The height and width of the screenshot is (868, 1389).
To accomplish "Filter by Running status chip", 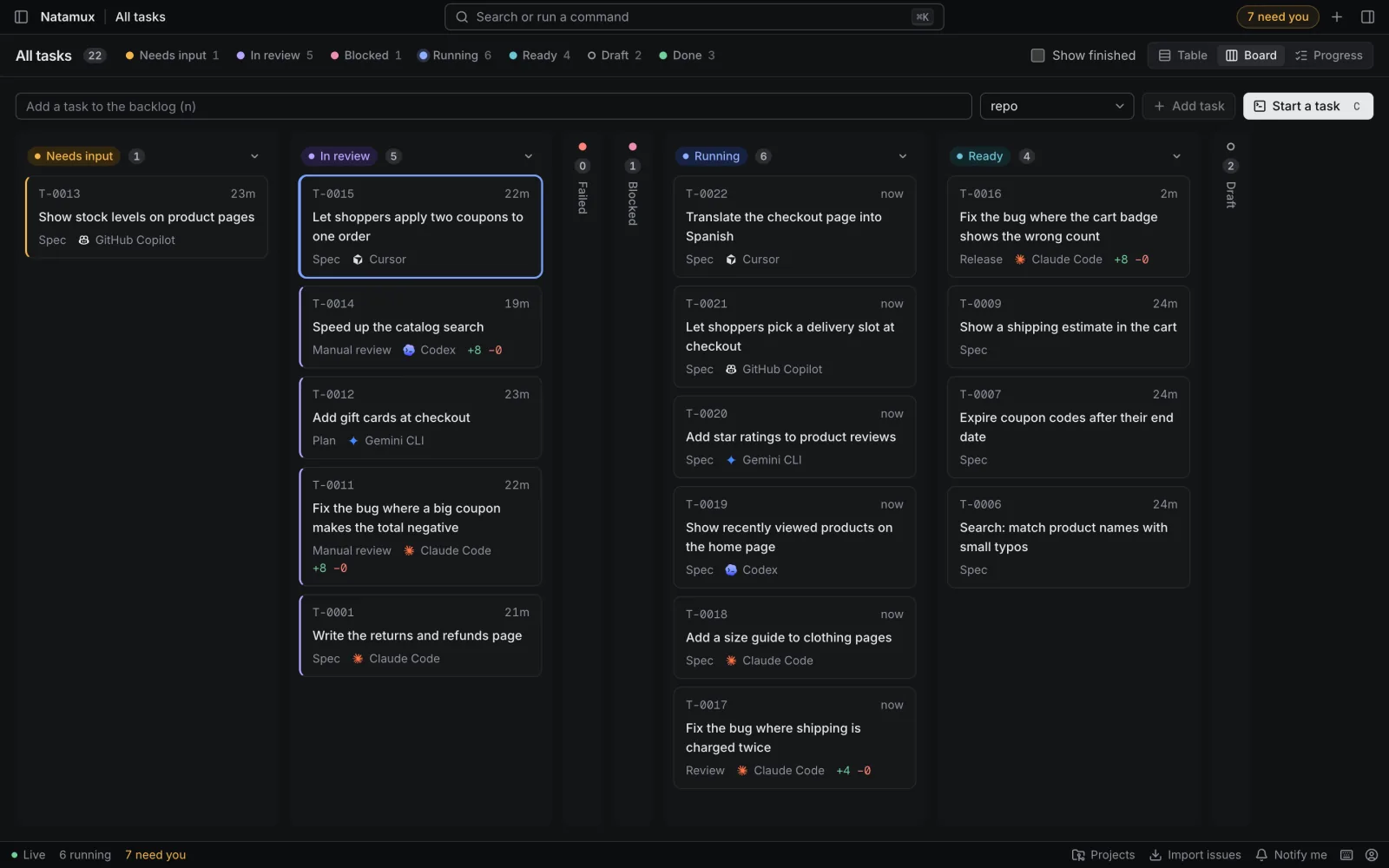I will point(455,56).
